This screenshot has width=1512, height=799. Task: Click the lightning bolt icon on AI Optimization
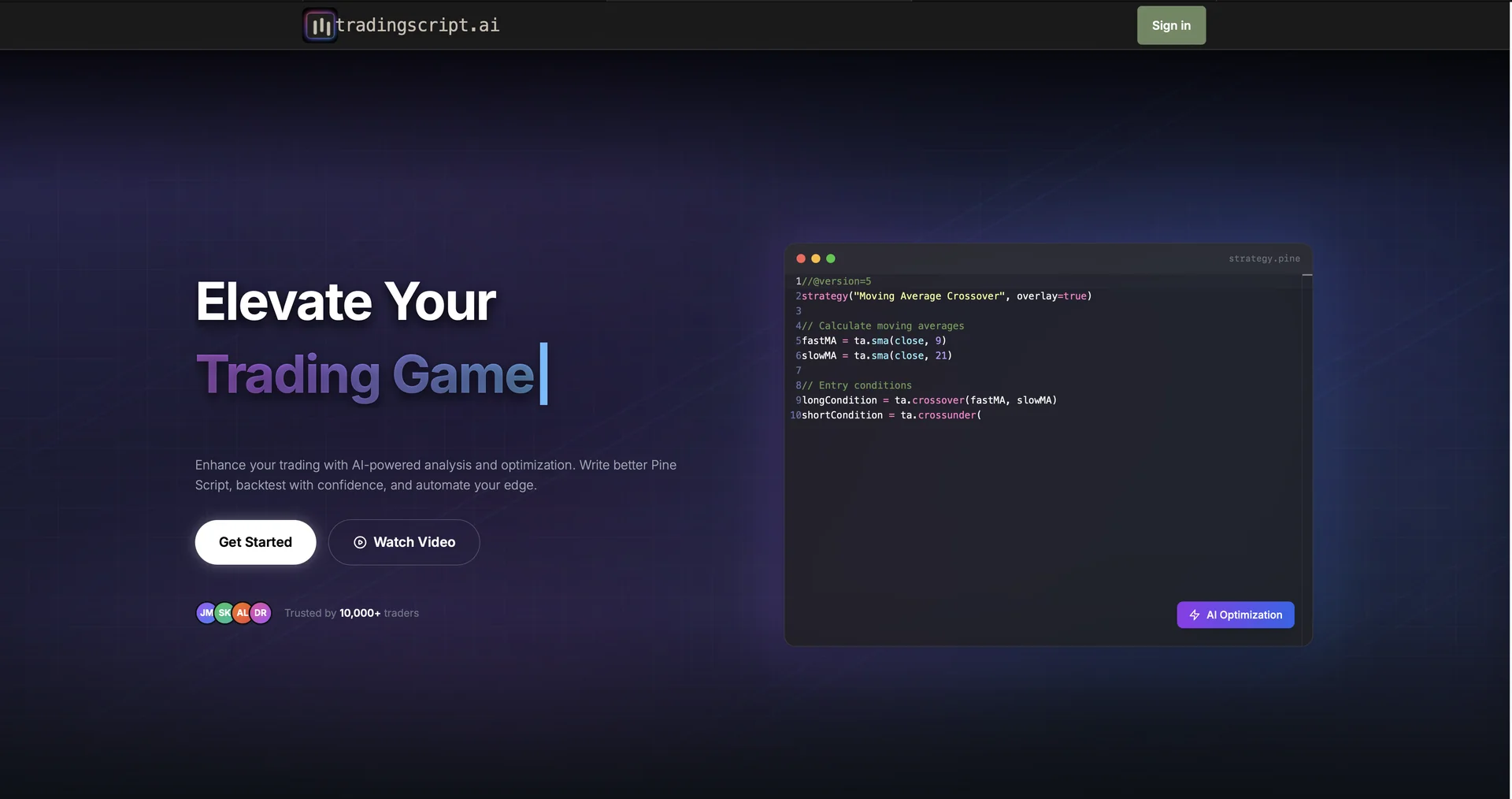1195,615
